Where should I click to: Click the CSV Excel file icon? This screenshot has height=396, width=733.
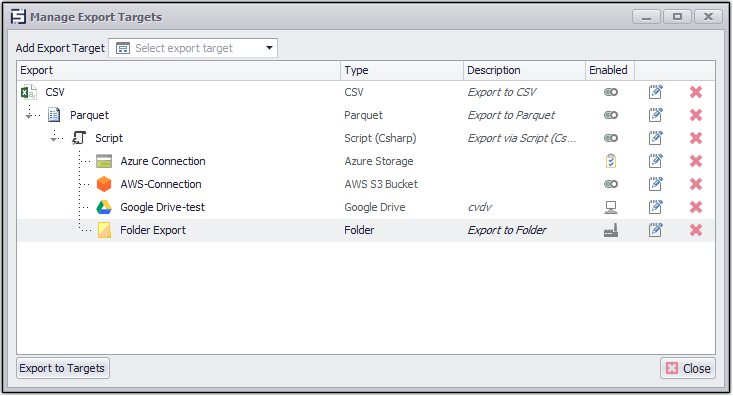click(x=29, y=92)
